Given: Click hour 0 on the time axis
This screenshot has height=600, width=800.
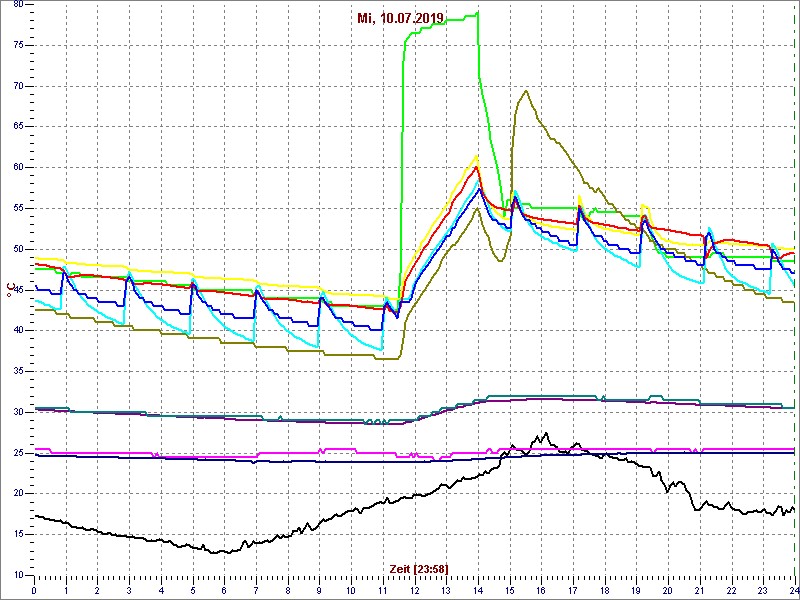Looking at the screenshot, I should click(34, 591).
